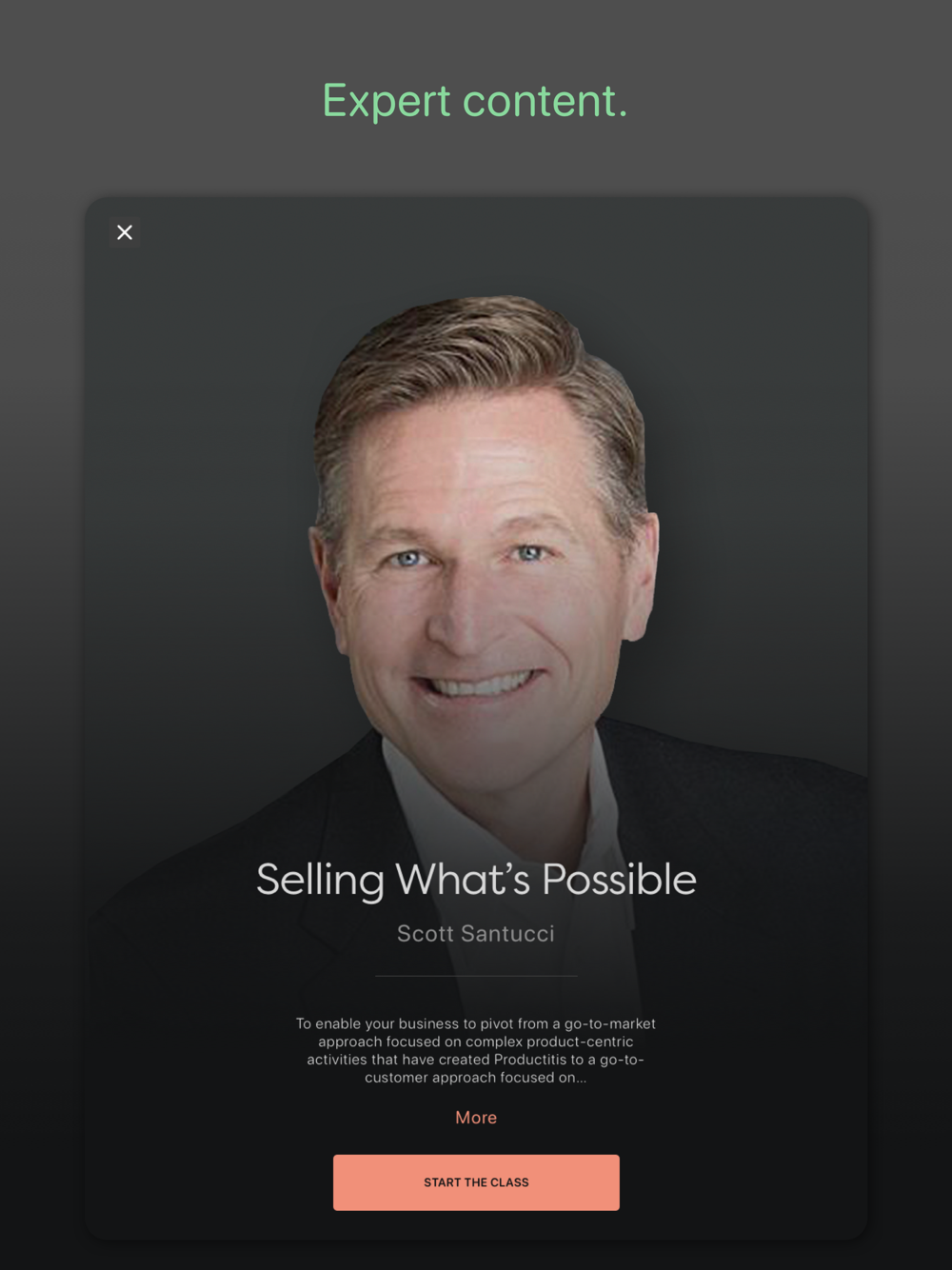Click the Expert content heading
The image size is (952, 1270).
point(475,101)
